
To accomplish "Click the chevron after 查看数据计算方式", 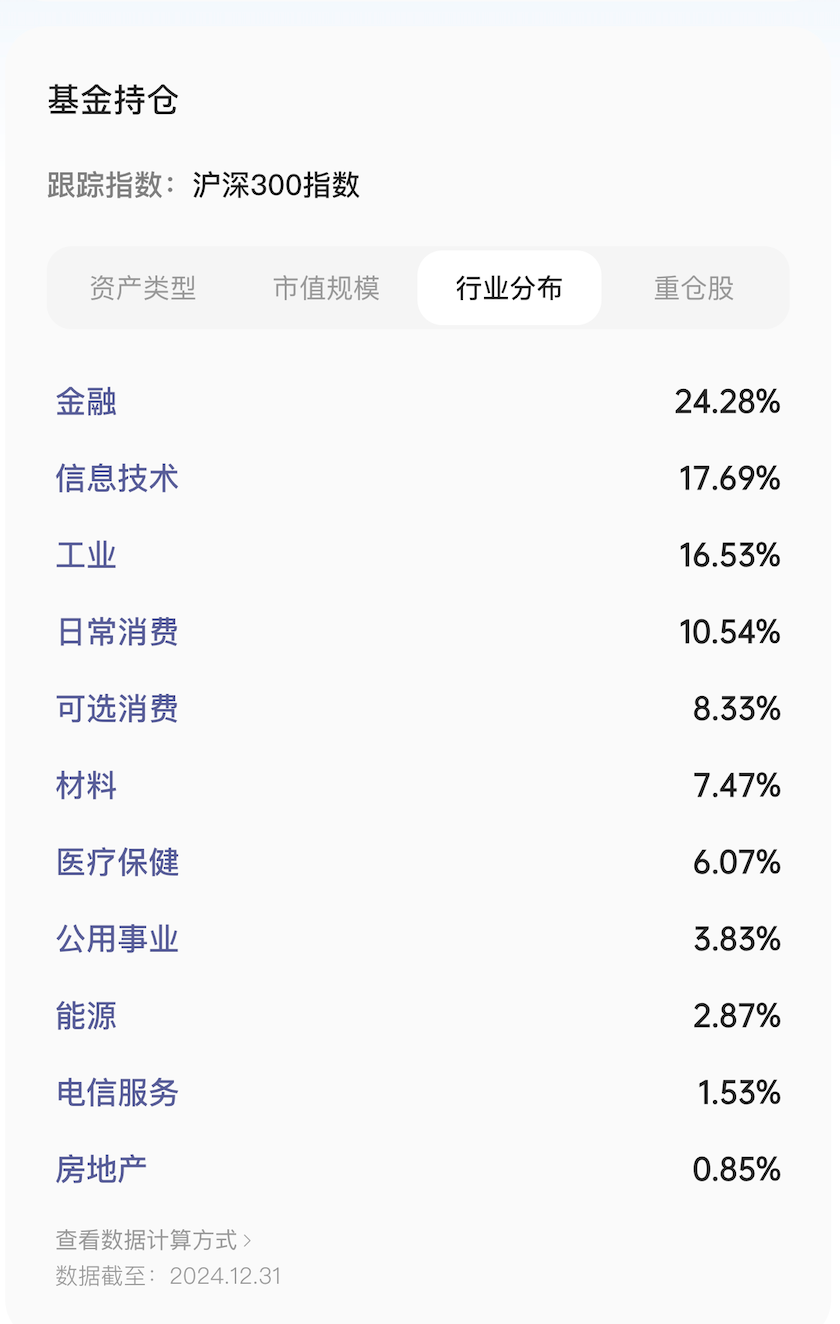I will point(247,1241).
